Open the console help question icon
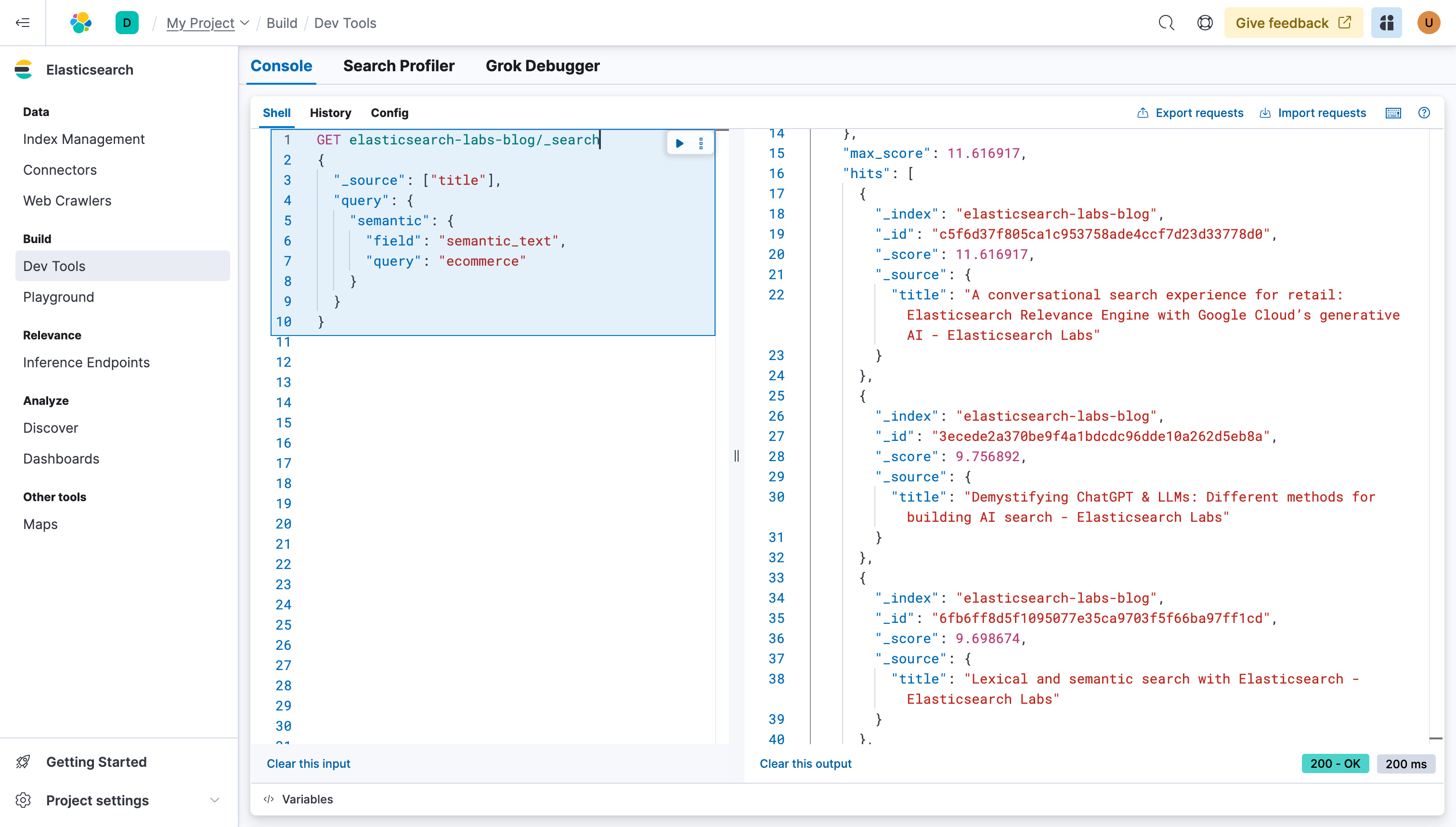This screenshot has height=827, width=1456. pos(1424,113)
